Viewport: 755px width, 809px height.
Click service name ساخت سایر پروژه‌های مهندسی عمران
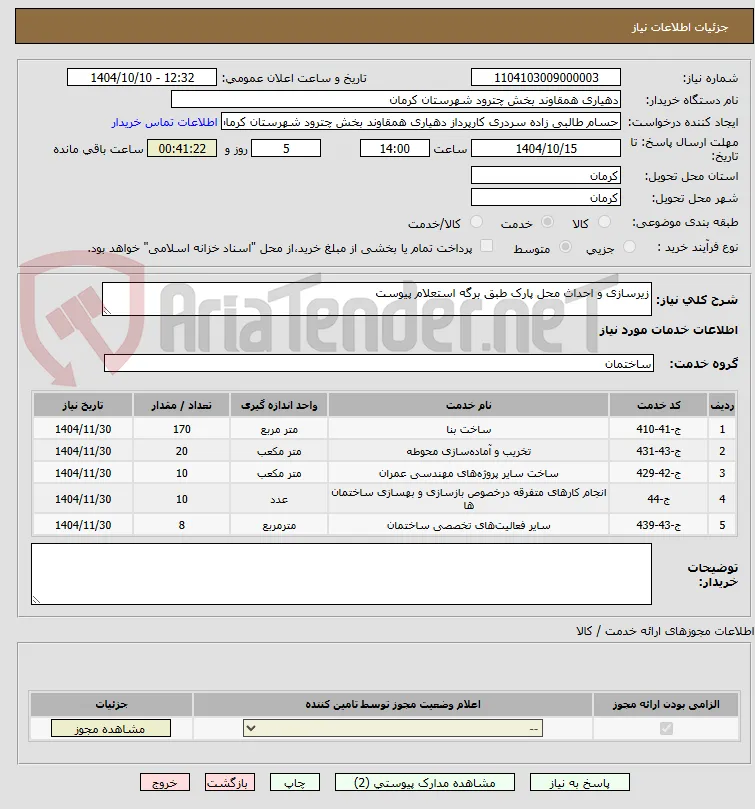coord(468,473)
